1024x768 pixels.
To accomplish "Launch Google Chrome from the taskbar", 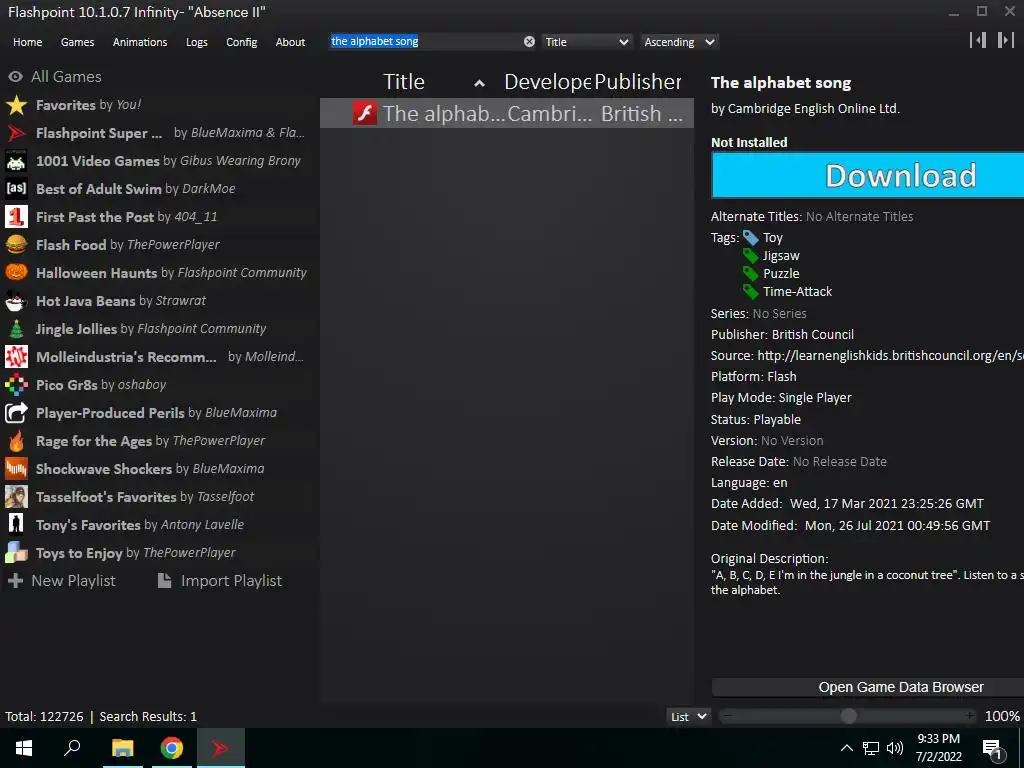I will pyautogui.click(x=172, y=748).
